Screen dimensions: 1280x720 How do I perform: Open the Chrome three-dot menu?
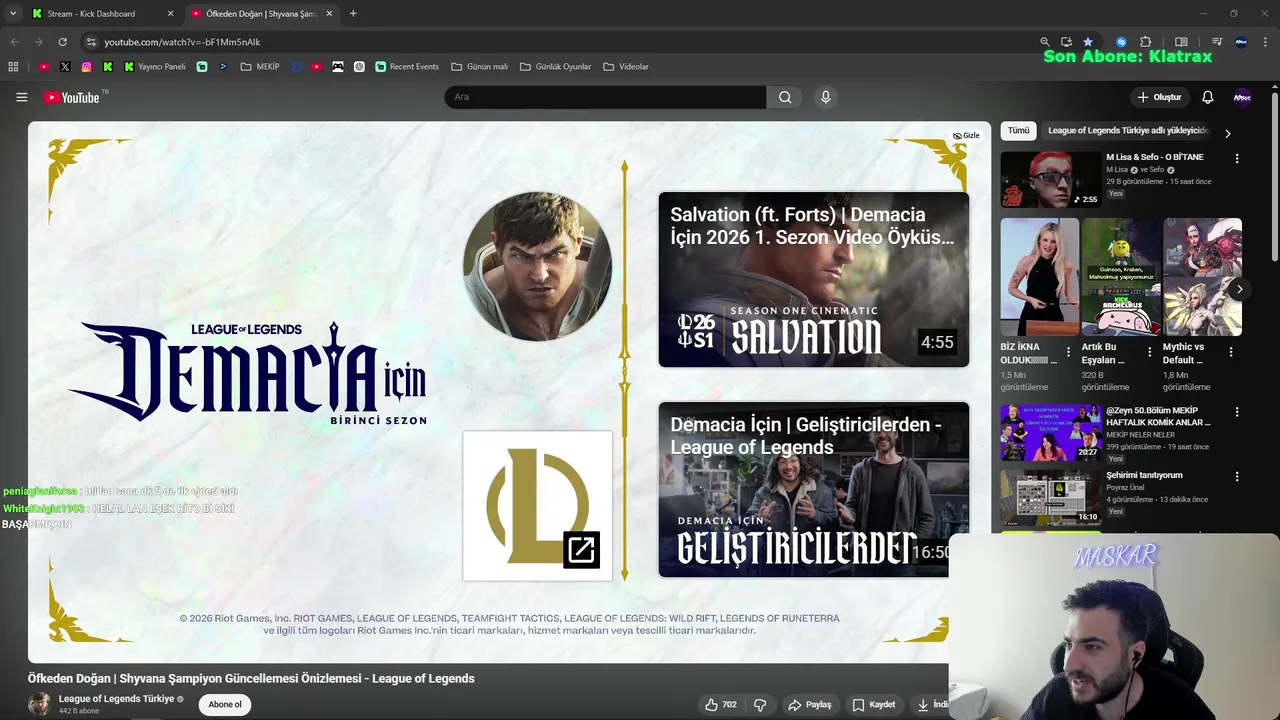pyautogui.click(x=1265, y=42)
